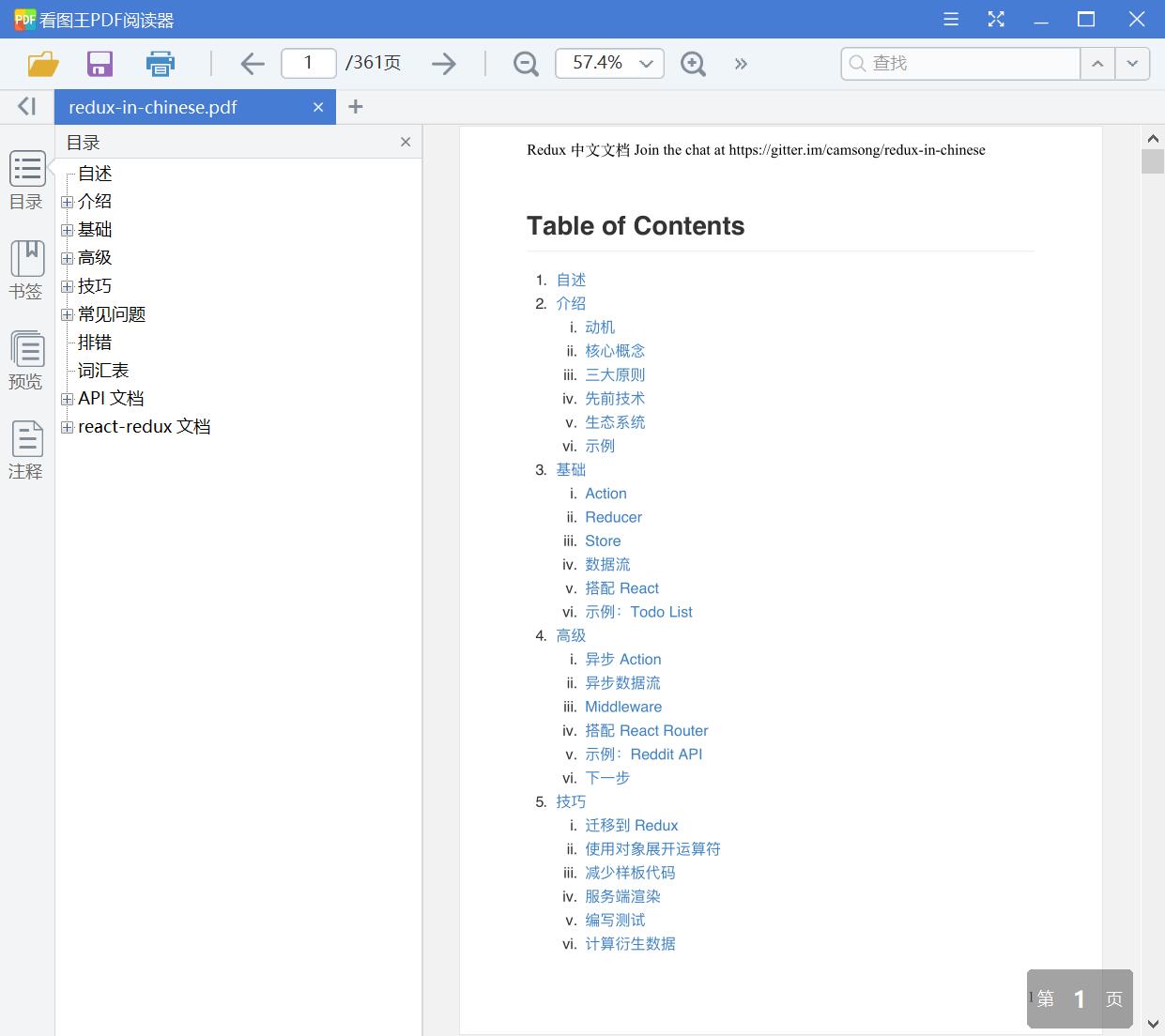
Task: Select 排错 in the outline
Action: coord(95,343)
